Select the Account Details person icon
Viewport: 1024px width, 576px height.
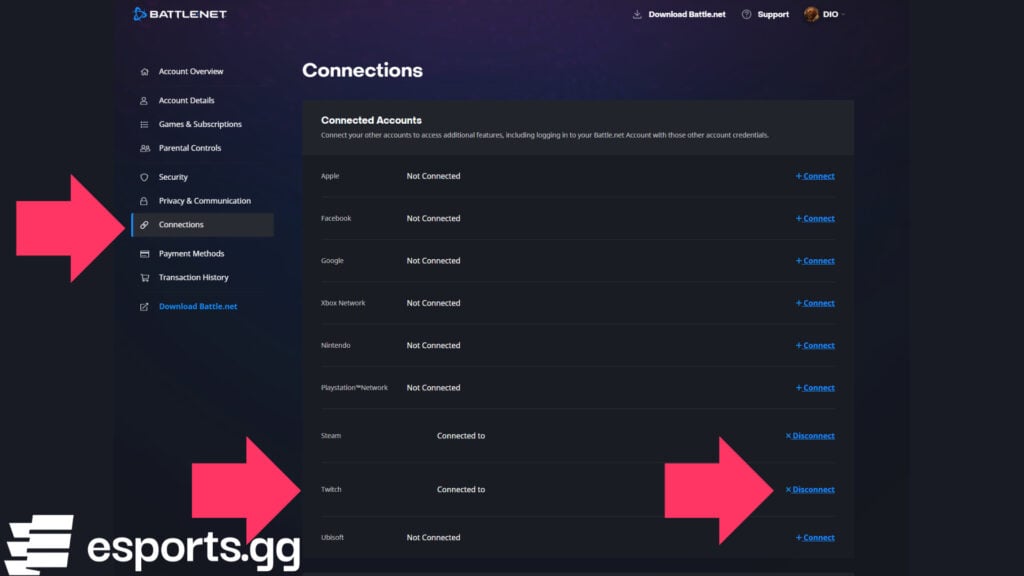pyautogui.click(x=144, y=100)
